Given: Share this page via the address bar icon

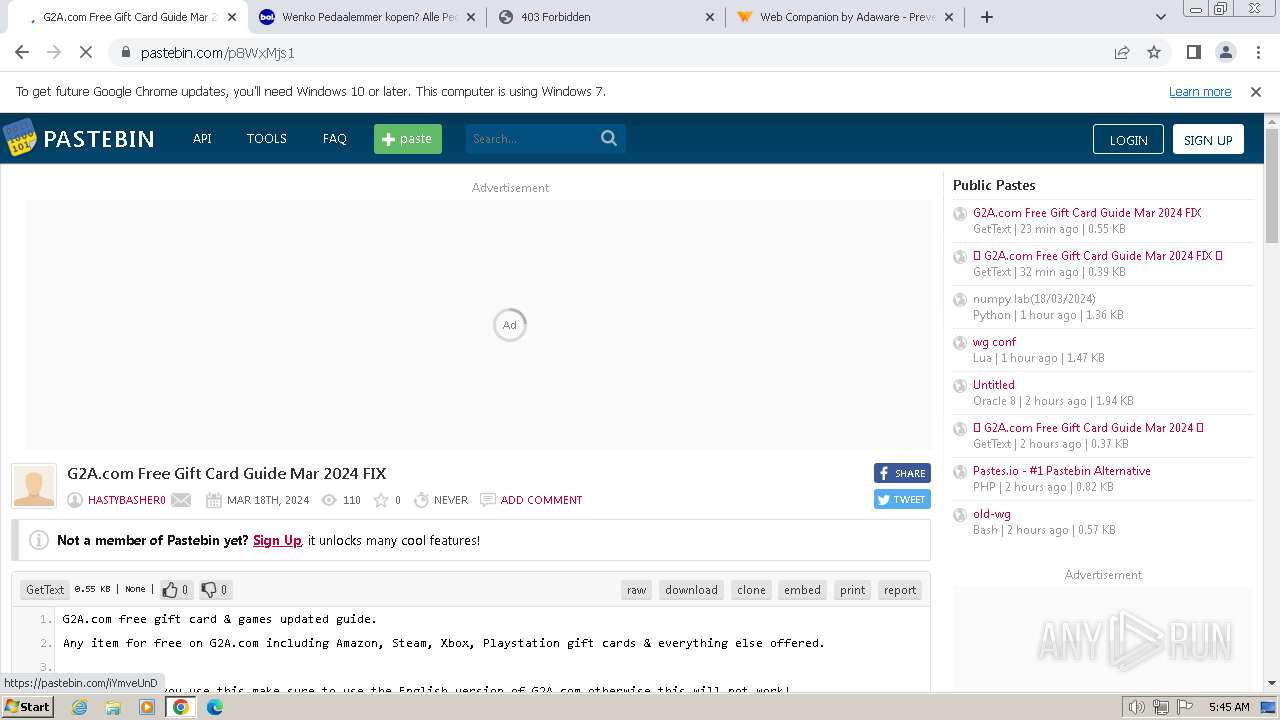Looking at the screenshot, I should [1122, 52].
